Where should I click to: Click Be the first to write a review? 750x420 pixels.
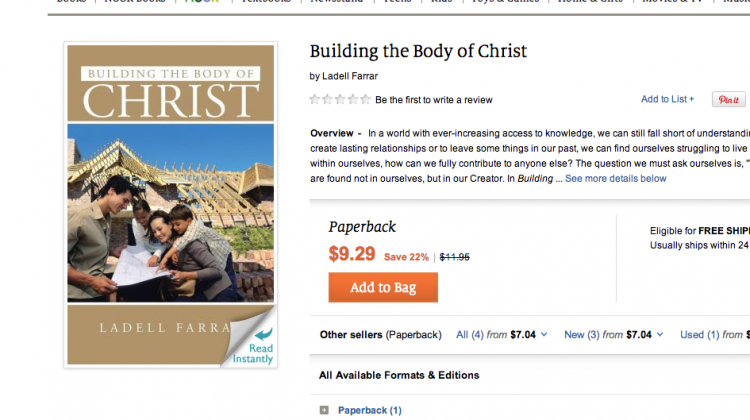(x=433, y=100)
